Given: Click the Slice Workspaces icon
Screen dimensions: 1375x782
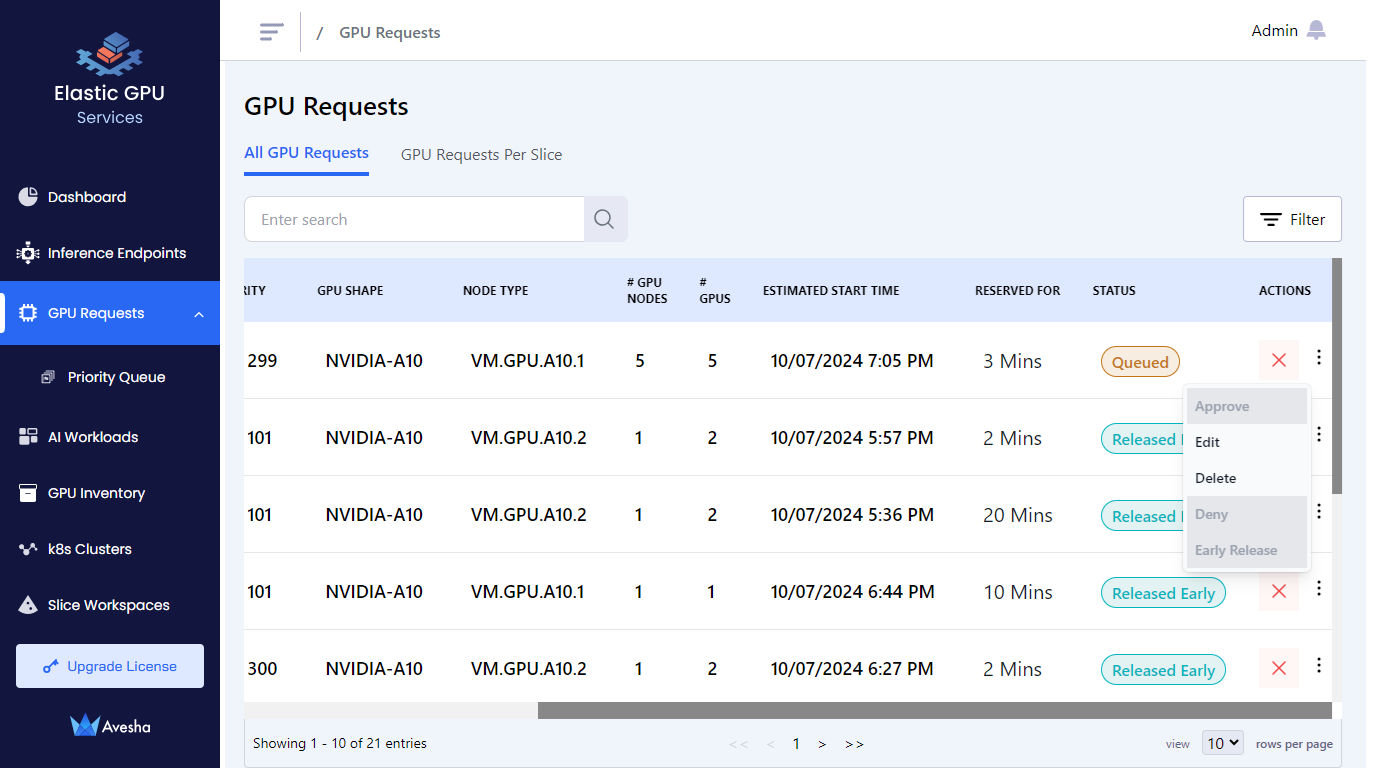Looking at the screenshot, I should click(28, 605).
